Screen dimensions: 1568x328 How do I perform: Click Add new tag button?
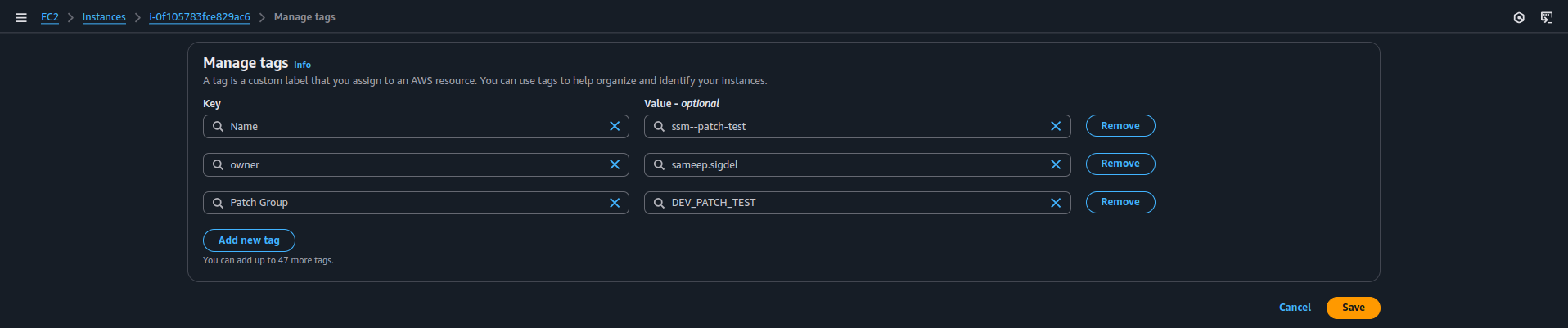pos(249,240)
